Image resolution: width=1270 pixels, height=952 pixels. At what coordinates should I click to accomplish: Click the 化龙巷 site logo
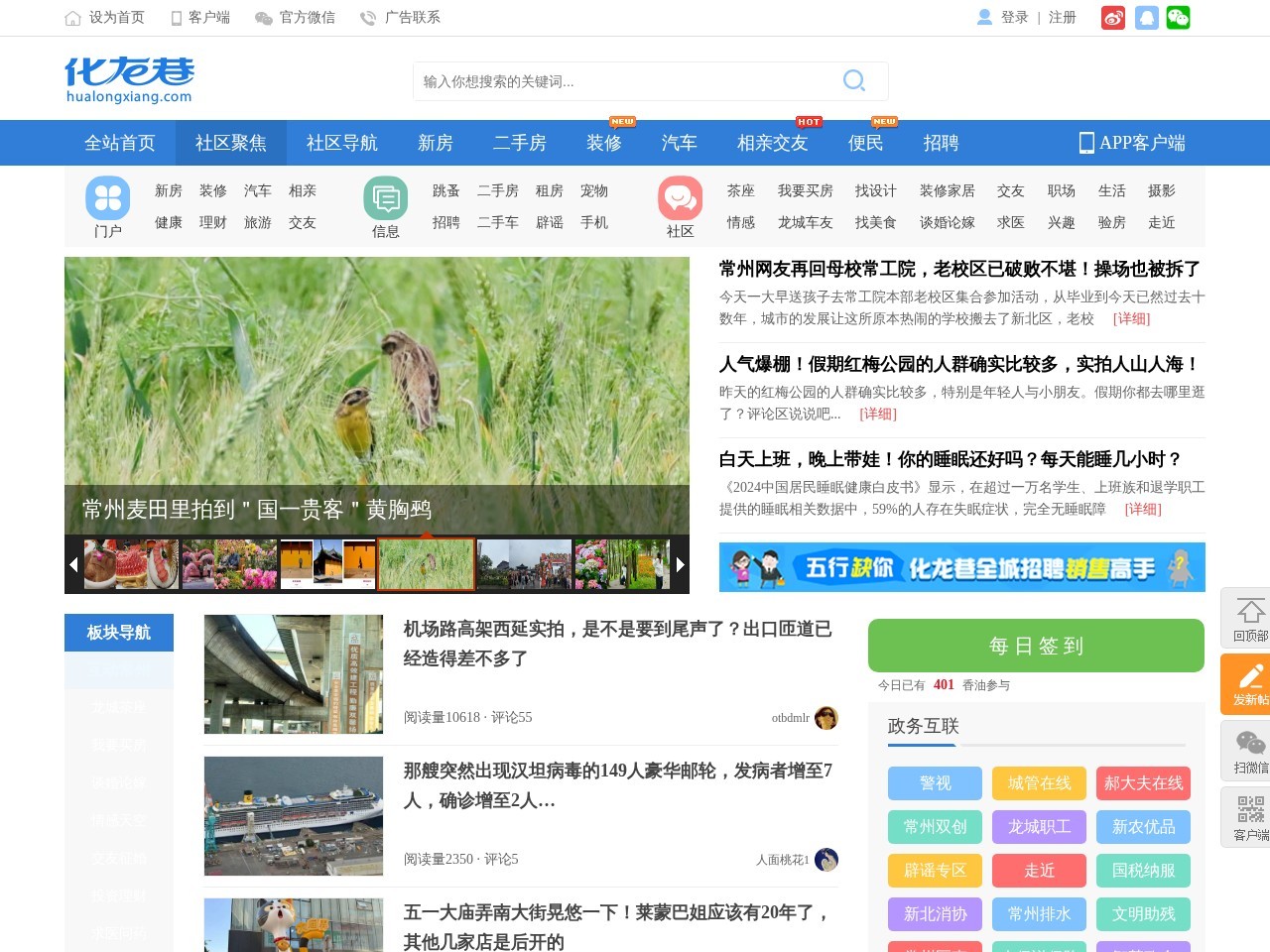point(129,79)
